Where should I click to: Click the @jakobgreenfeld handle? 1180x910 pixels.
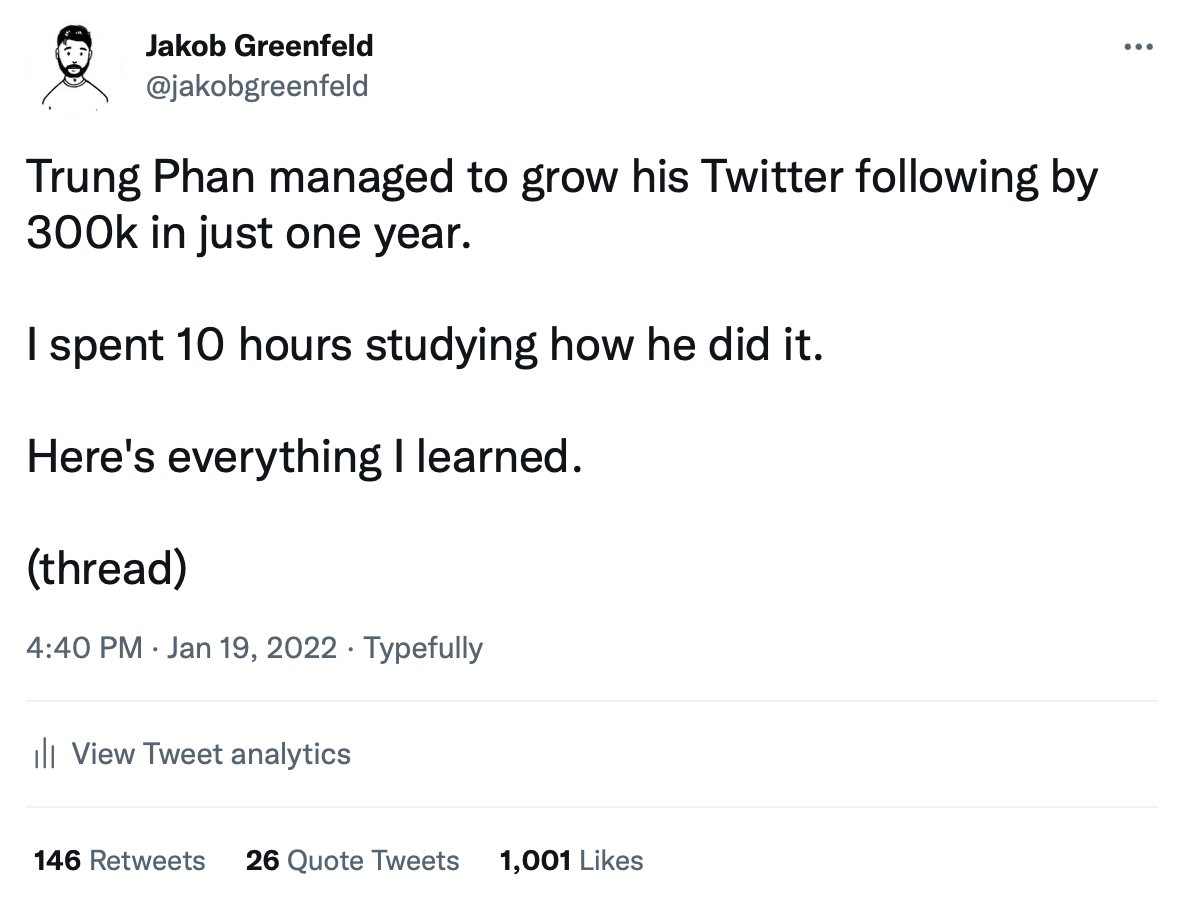pyautogui.click(x=257, y=86)
